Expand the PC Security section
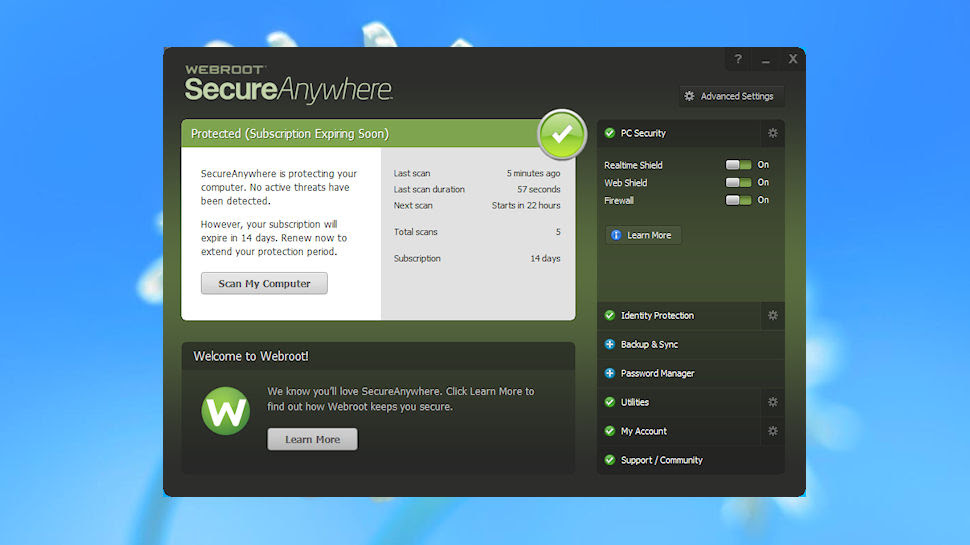The image size is (970, 545). tap(679, 133)
